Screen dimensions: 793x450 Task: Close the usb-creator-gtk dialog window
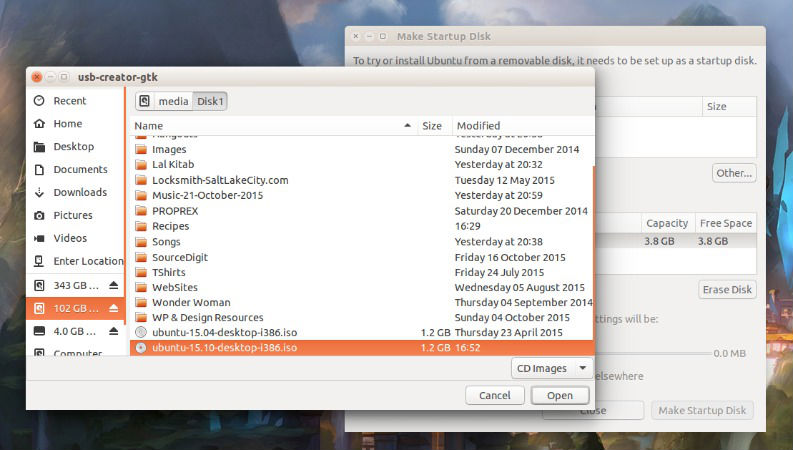tap(36, 77)
